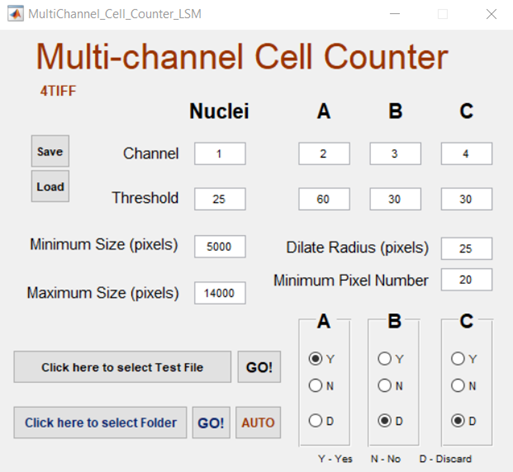This screenshot has height=472, width=513.
Task: Click the Save button
Action: tap(50, 151)
